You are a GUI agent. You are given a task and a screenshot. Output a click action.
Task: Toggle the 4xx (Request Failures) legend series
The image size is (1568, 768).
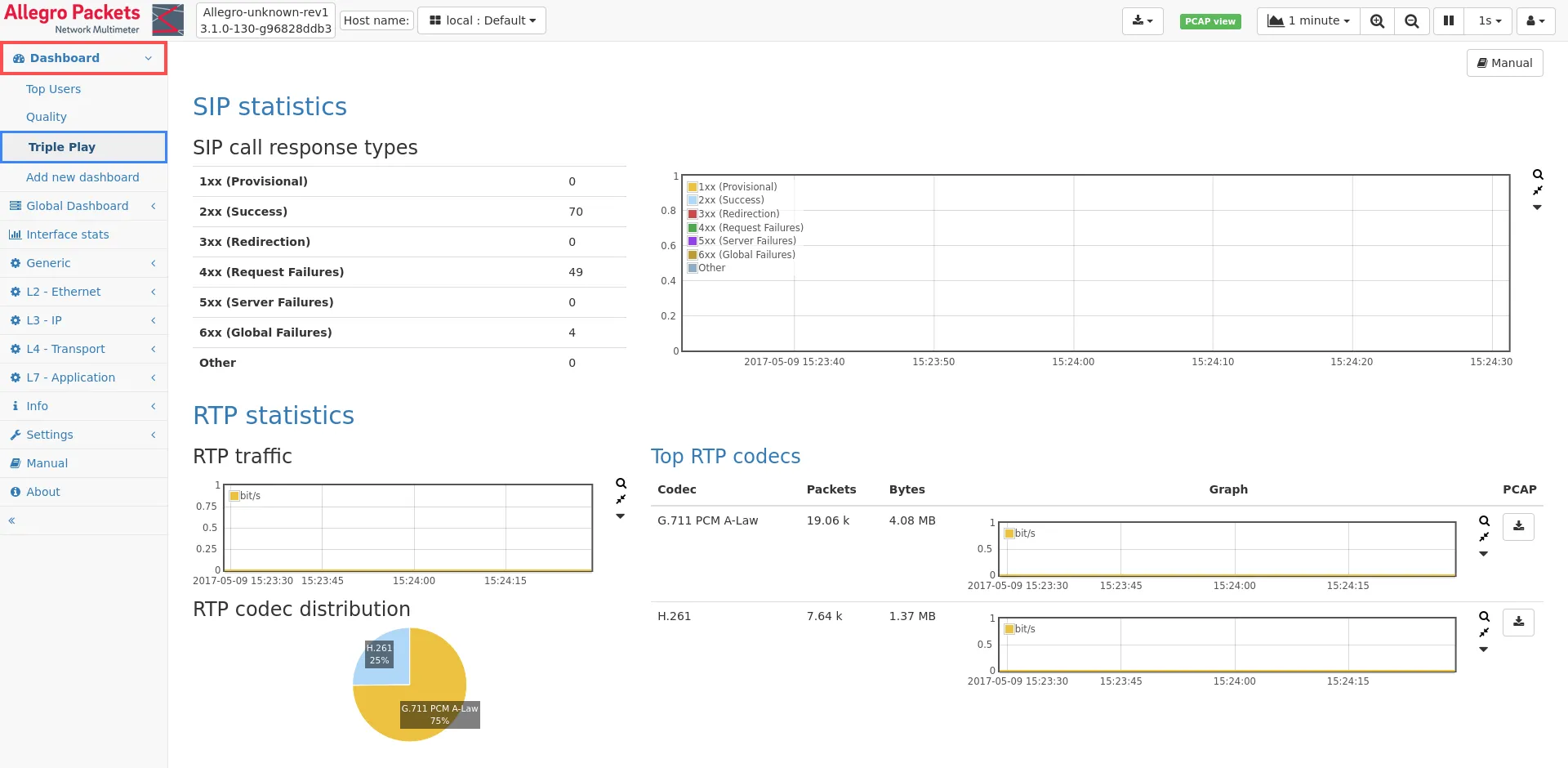pos(750,228)
